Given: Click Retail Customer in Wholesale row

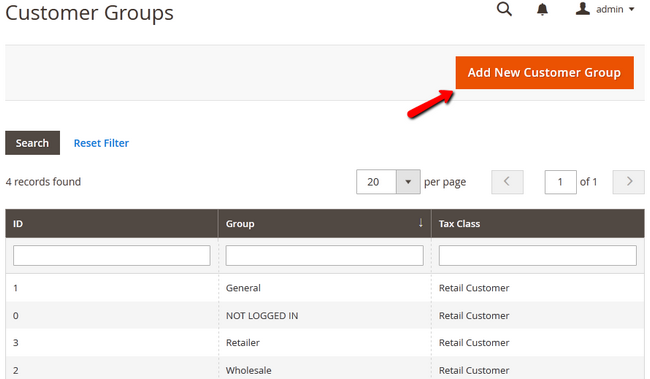Looking at the screenshot, I should 474,370.
